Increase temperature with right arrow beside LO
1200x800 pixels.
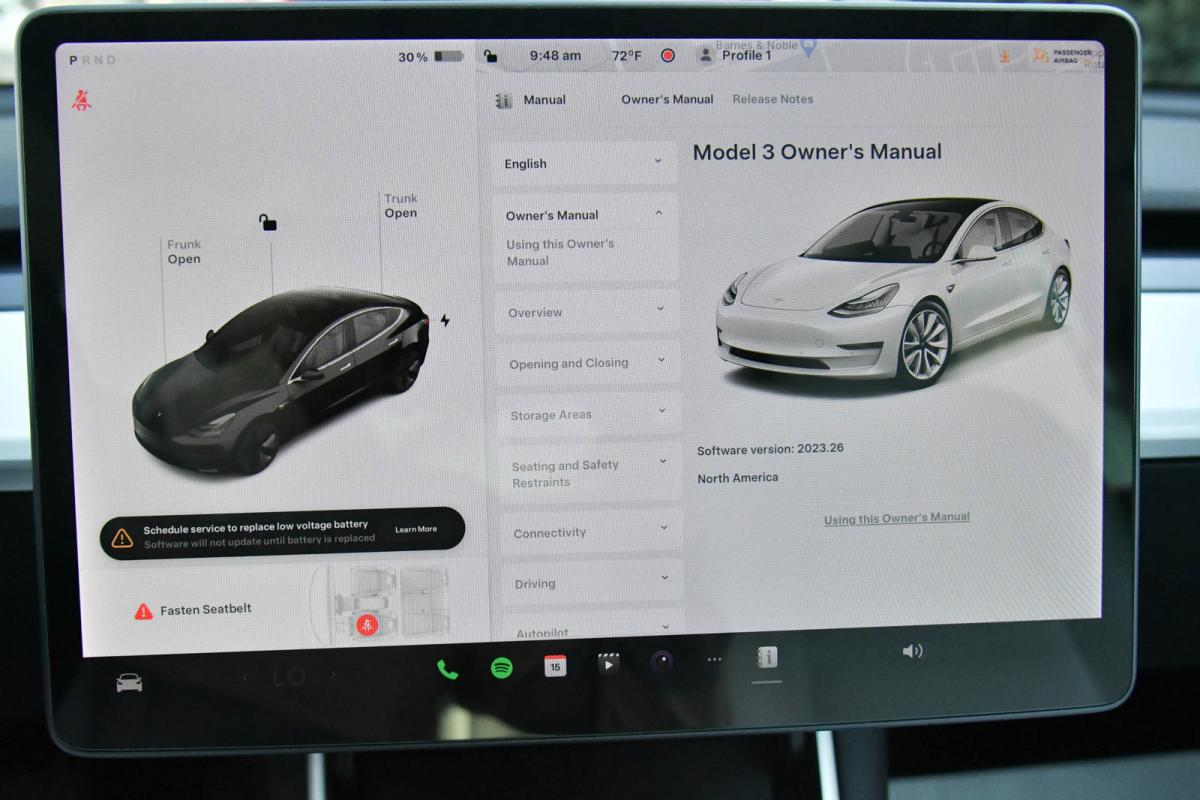pyautogui.click(x=334, y=676)
